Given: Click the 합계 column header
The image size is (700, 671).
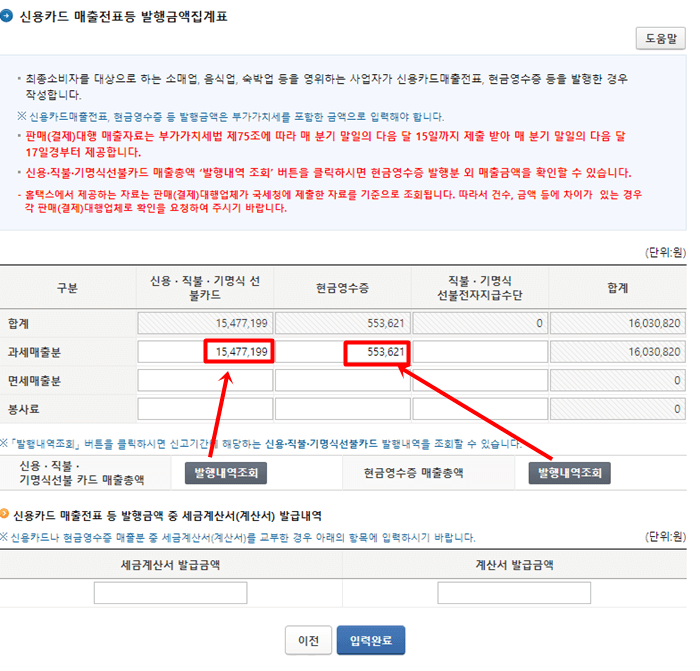Looking at the screenshot, I should (617, 288).
